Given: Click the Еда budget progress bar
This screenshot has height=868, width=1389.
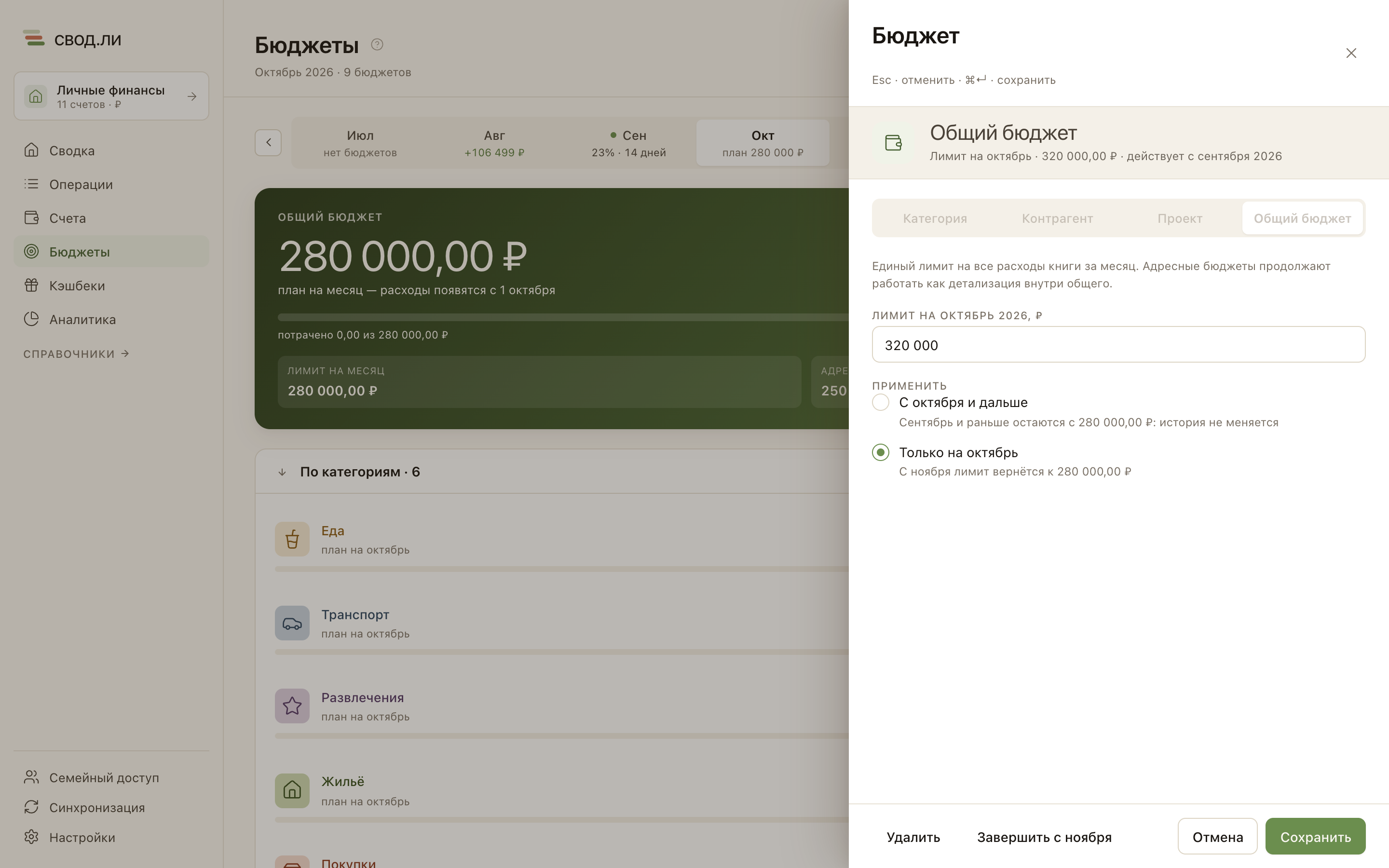Looking at the screenshot, I should 562,569.
